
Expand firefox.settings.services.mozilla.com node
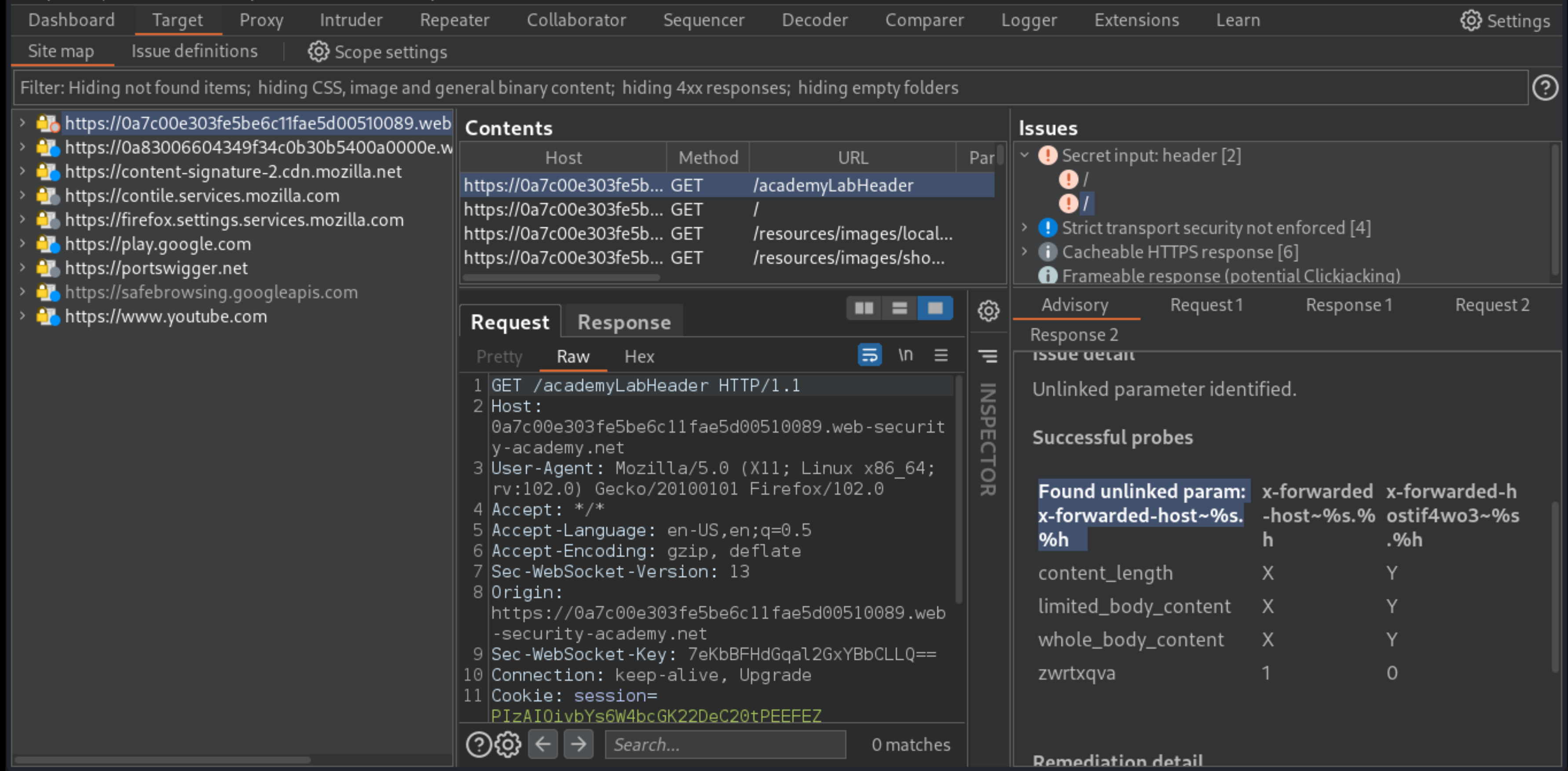pos(22,219)
